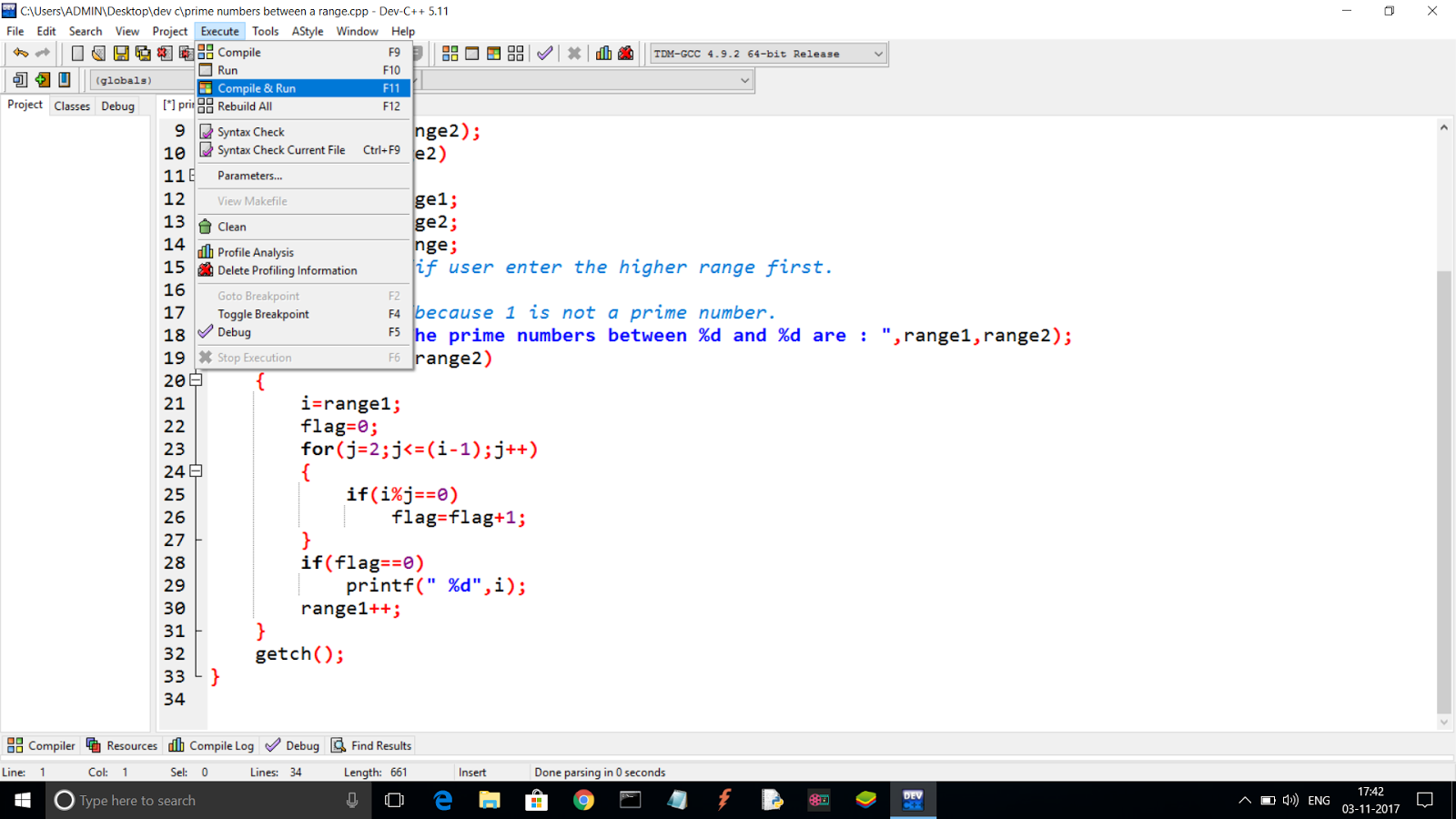Run Syntax Check via the purple checkmark icon
Image resolution: width=1456 pixels, height=819 pixels.
[545, 53]
